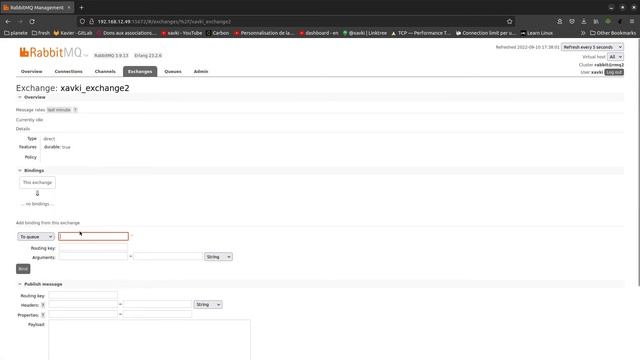
Task: Show more bookmarks with the chevron
Action: 583,33
